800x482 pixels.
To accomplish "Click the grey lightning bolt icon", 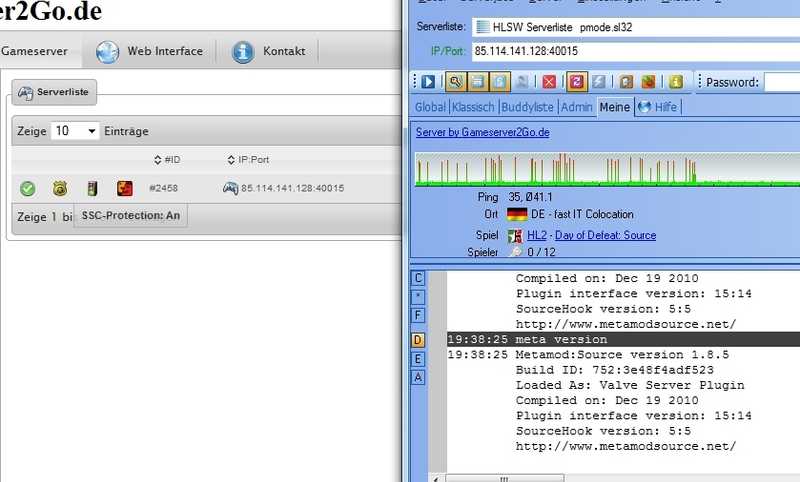I will [x=599, y=82].
